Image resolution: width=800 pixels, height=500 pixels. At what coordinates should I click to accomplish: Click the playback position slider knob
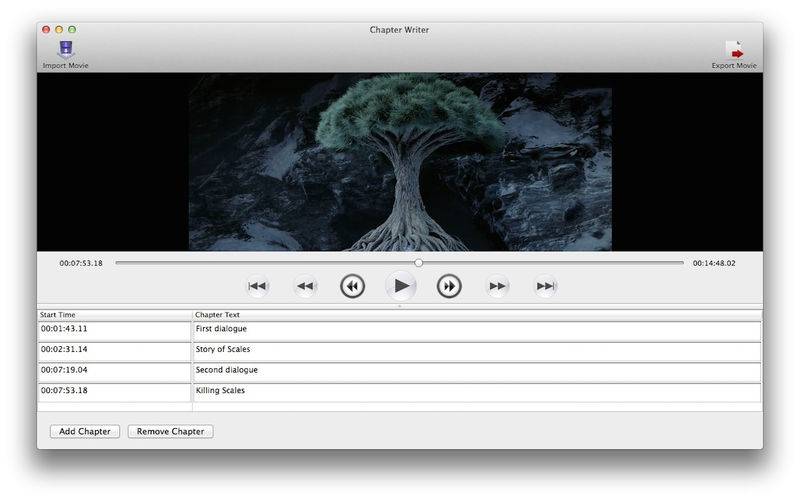tap(418, 263)
